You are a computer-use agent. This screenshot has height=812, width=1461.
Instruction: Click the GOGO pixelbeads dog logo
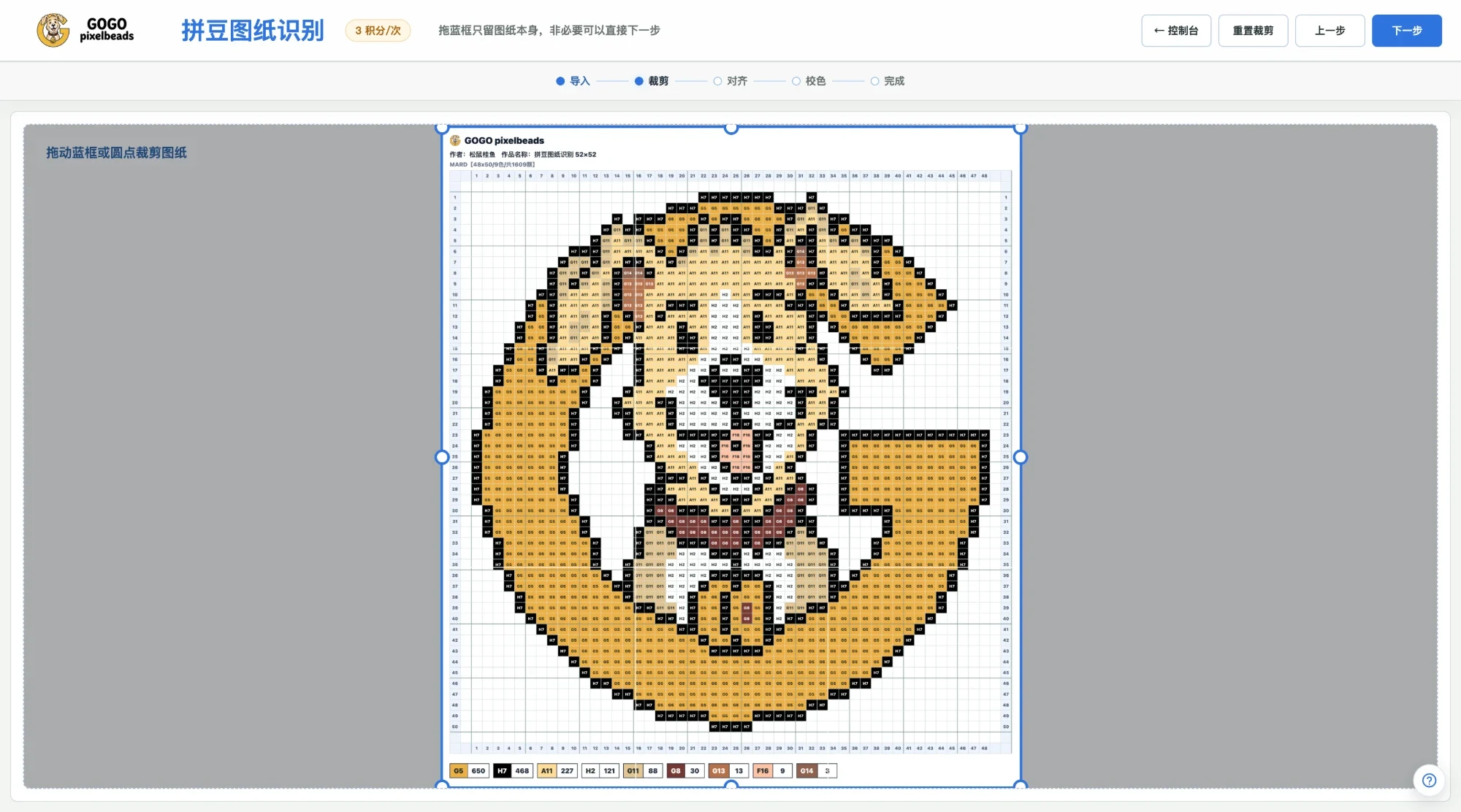[53, 30]
